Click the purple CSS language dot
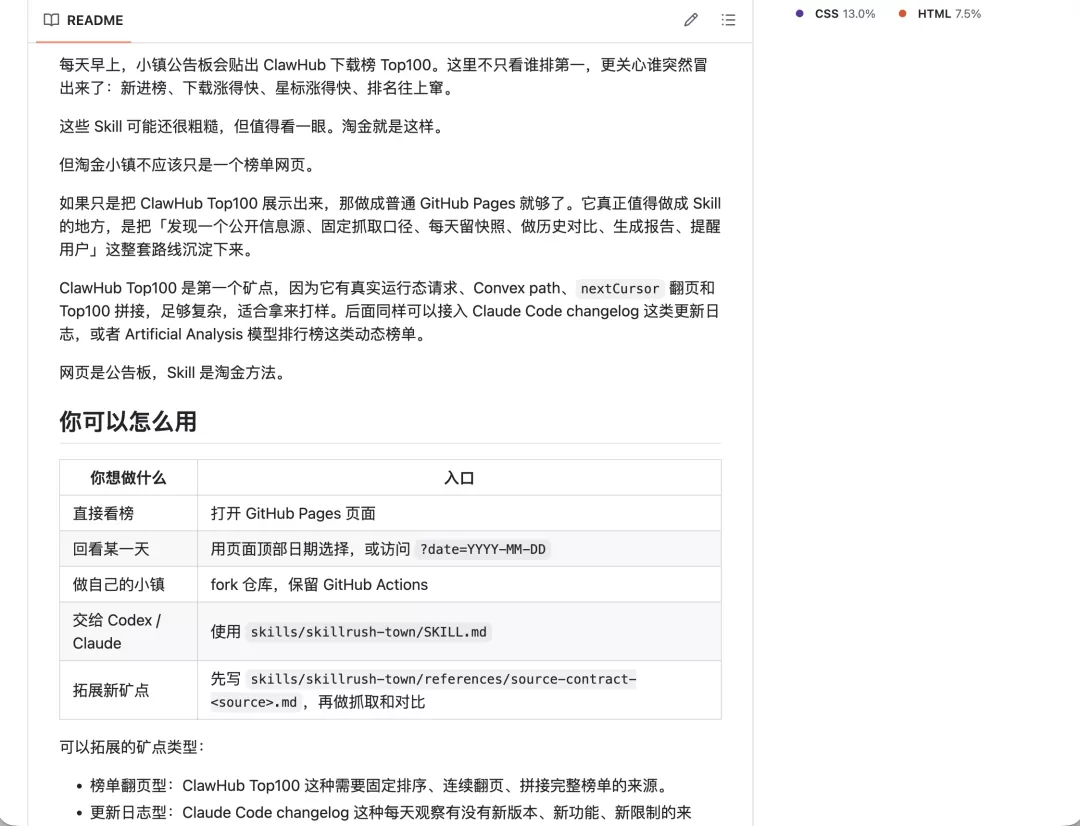This screenshot has width=1080, height=826. tap(799, 14)
